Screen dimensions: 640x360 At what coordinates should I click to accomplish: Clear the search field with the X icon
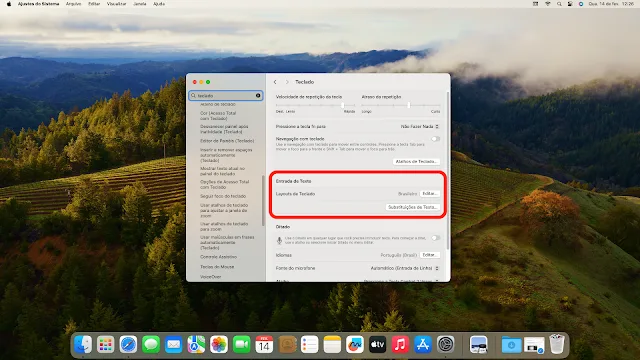[x=258, y=96]
